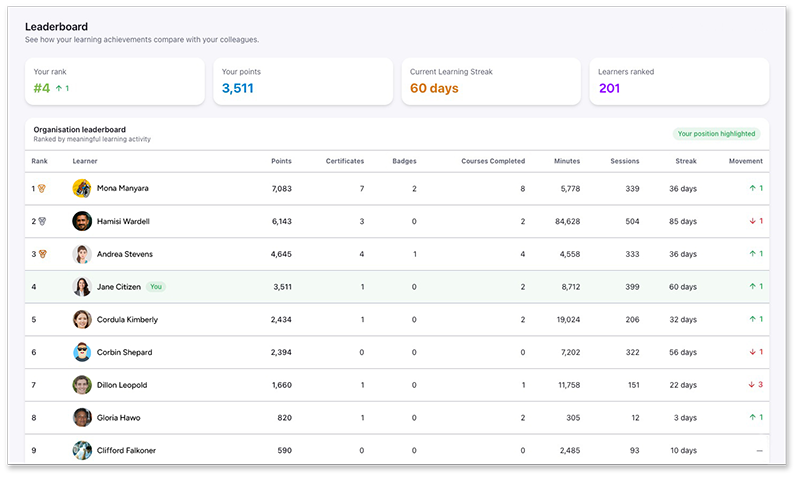This screenshot has height=478, width=800.
Task: Click the Streak column header
Action: tap(686, 161)
